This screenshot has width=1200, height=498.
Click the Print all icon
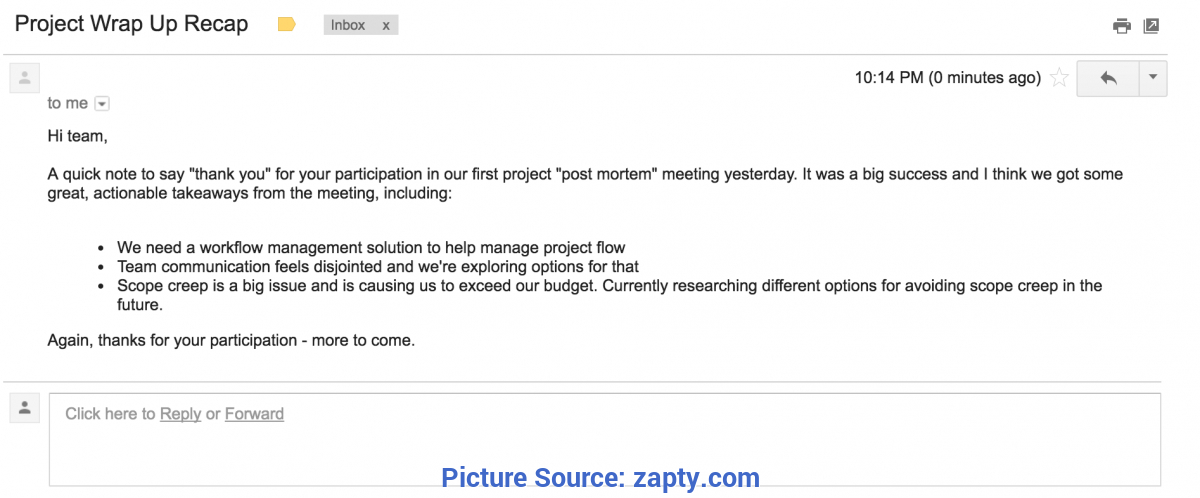[x=1122, y=26]
